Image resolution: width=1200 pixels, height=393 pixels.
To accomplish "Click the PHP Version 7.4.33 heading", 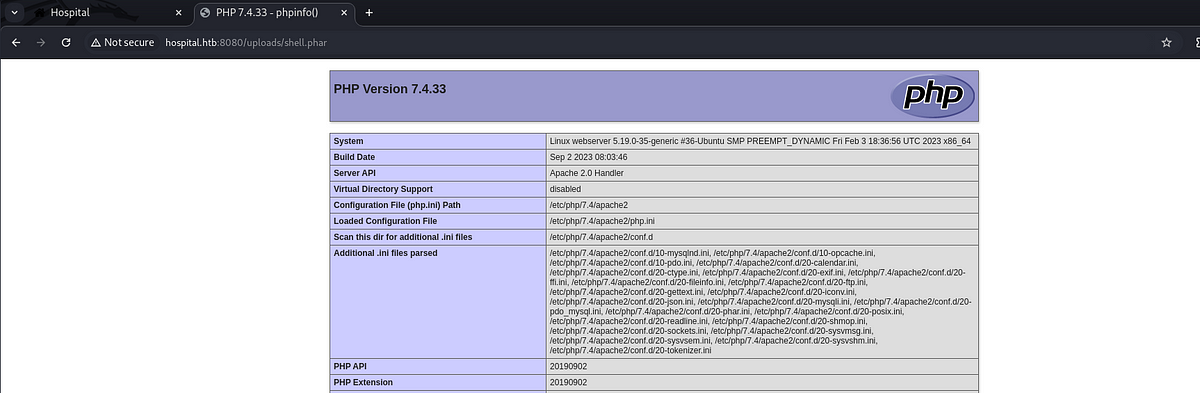I will coord(390,88).
